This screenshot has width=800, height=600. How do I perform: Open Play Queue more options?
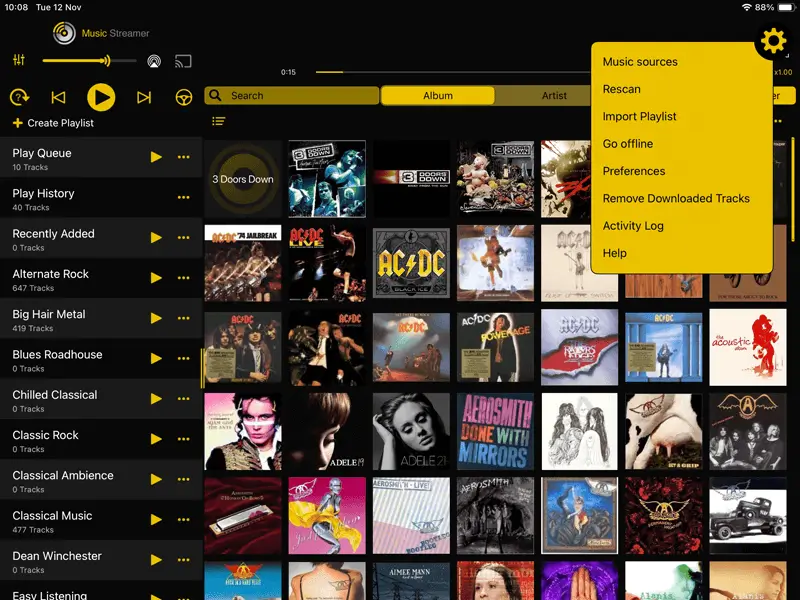pyautogui.click(x=184, y=157)
